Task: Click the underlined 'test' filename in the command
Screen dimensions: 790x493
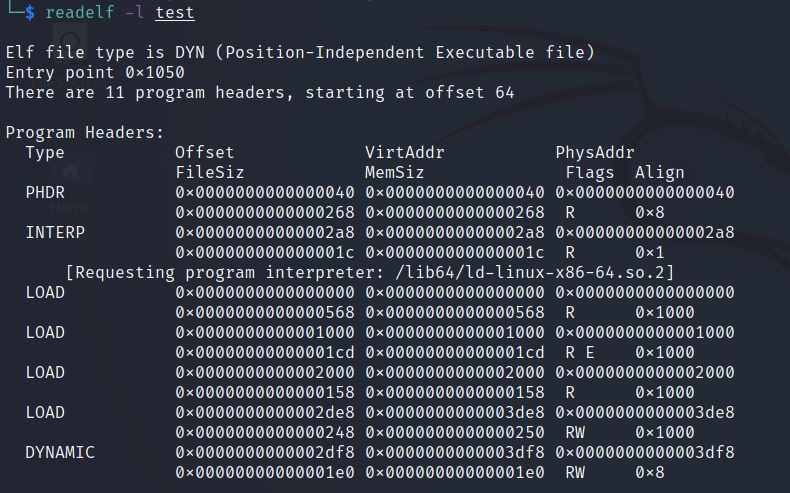Action: click(175, 12)
